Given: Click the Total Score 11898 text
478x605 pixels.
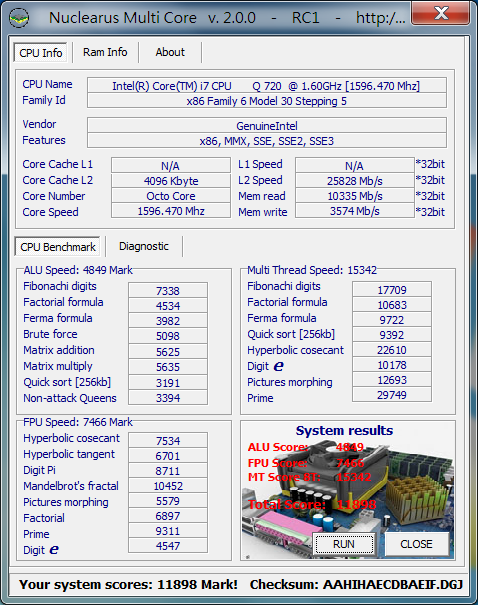Looking at the screenshot, I should pyautogui.click(x=312, y=504).
